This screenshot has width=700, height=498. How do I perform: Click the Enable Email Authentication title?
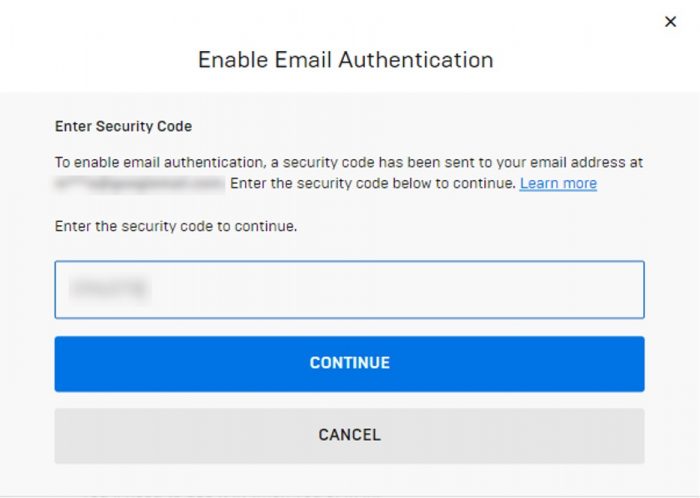[x=345, y=59]
